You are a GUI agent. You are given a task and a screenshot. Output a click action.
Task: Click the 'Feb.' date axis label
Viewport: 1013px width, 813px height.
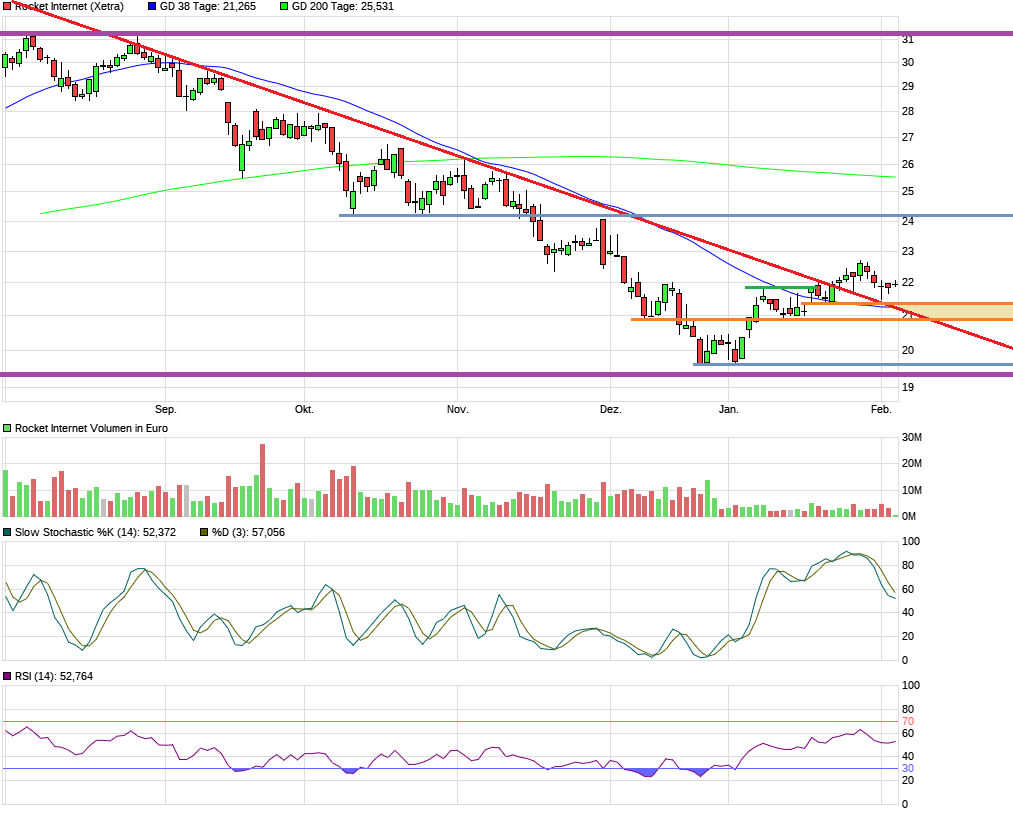(x=881, y=410)
